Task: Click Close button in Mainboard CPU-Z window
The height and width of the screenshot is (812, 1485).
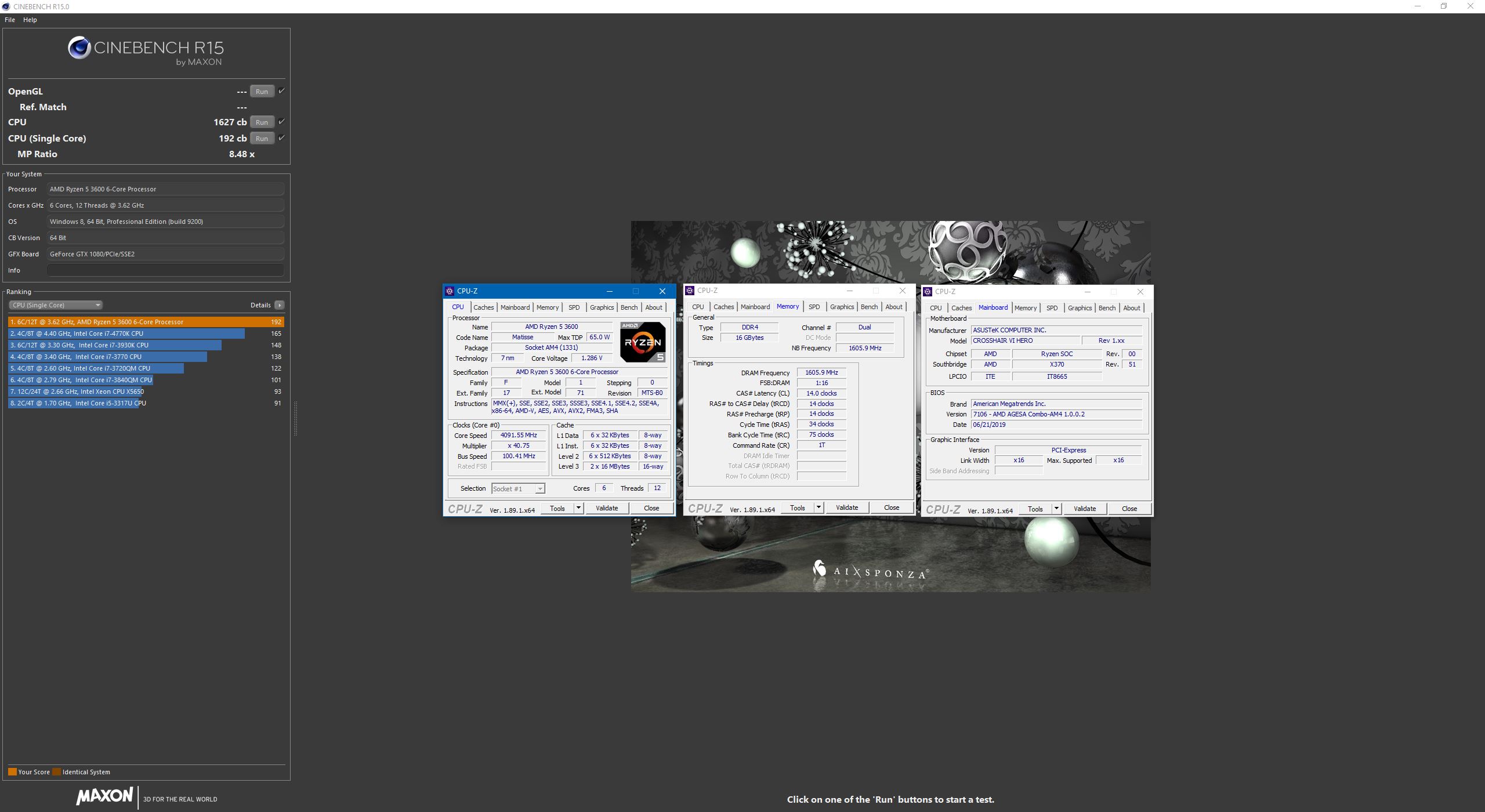Action: (x=1129, y=509)
